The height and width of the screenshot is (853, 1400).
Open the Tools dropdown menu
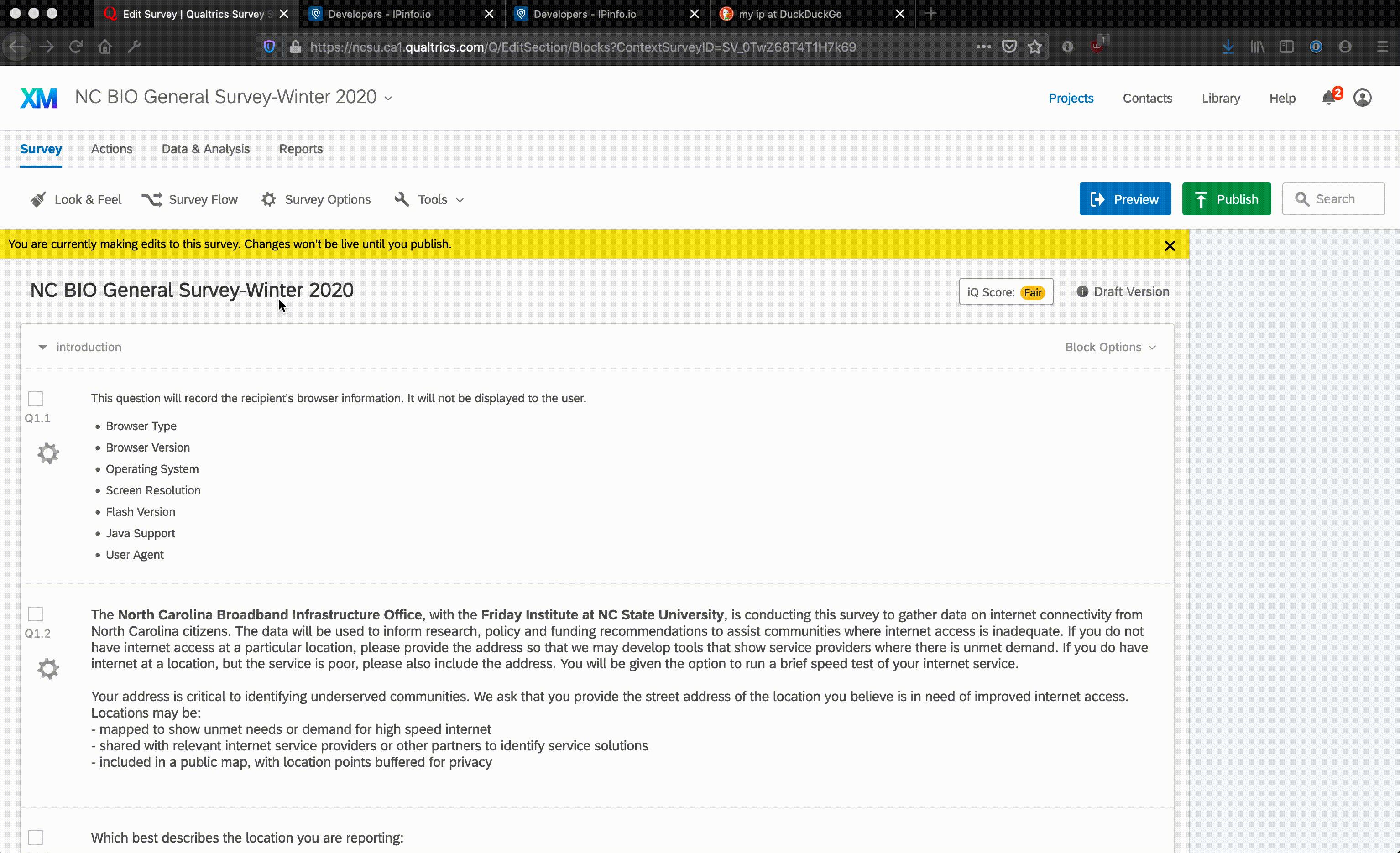pos(430,199)
